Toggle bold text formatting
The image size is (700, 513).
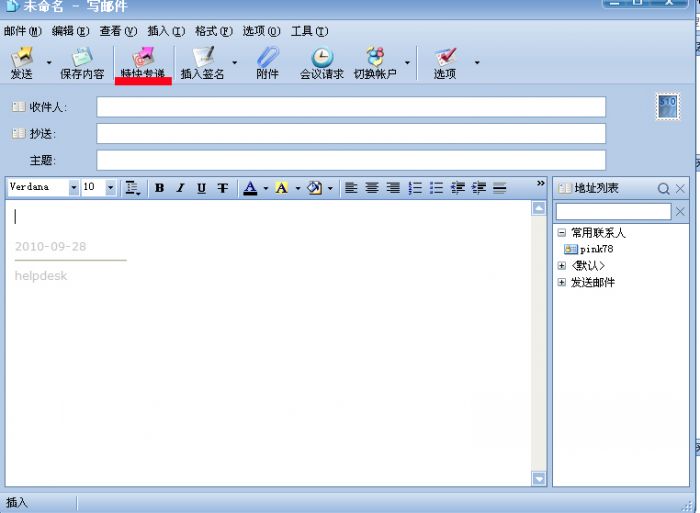(159, 188)
